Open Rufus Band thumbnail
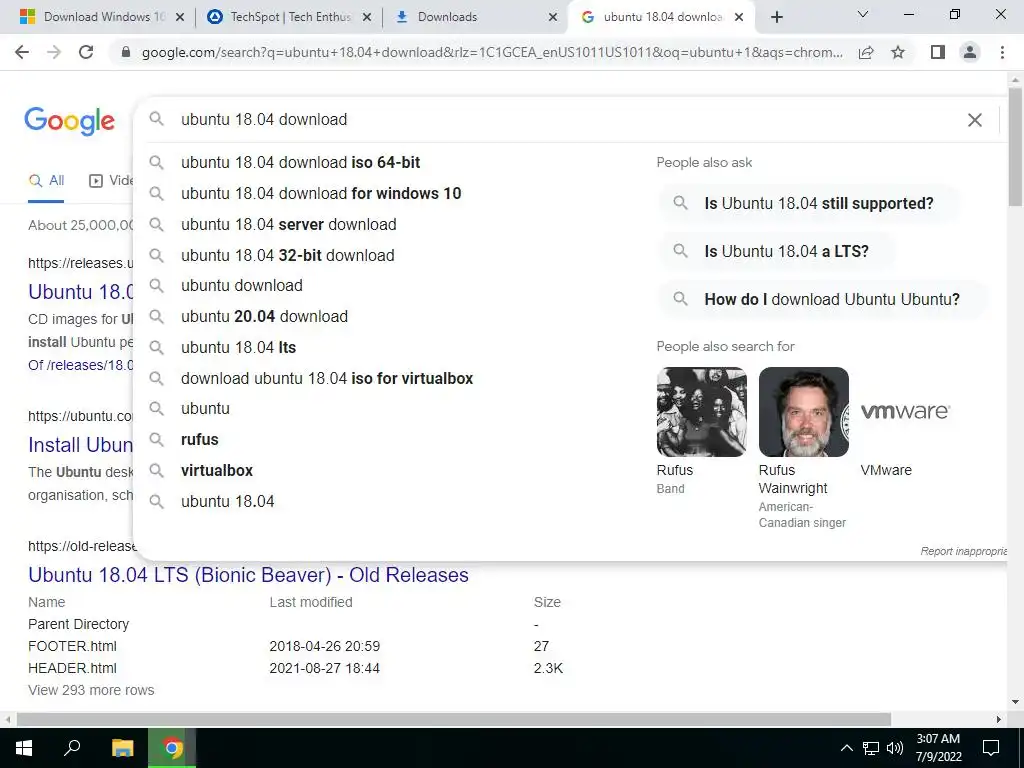The image size is (1024, 768). tap(701, 412)
